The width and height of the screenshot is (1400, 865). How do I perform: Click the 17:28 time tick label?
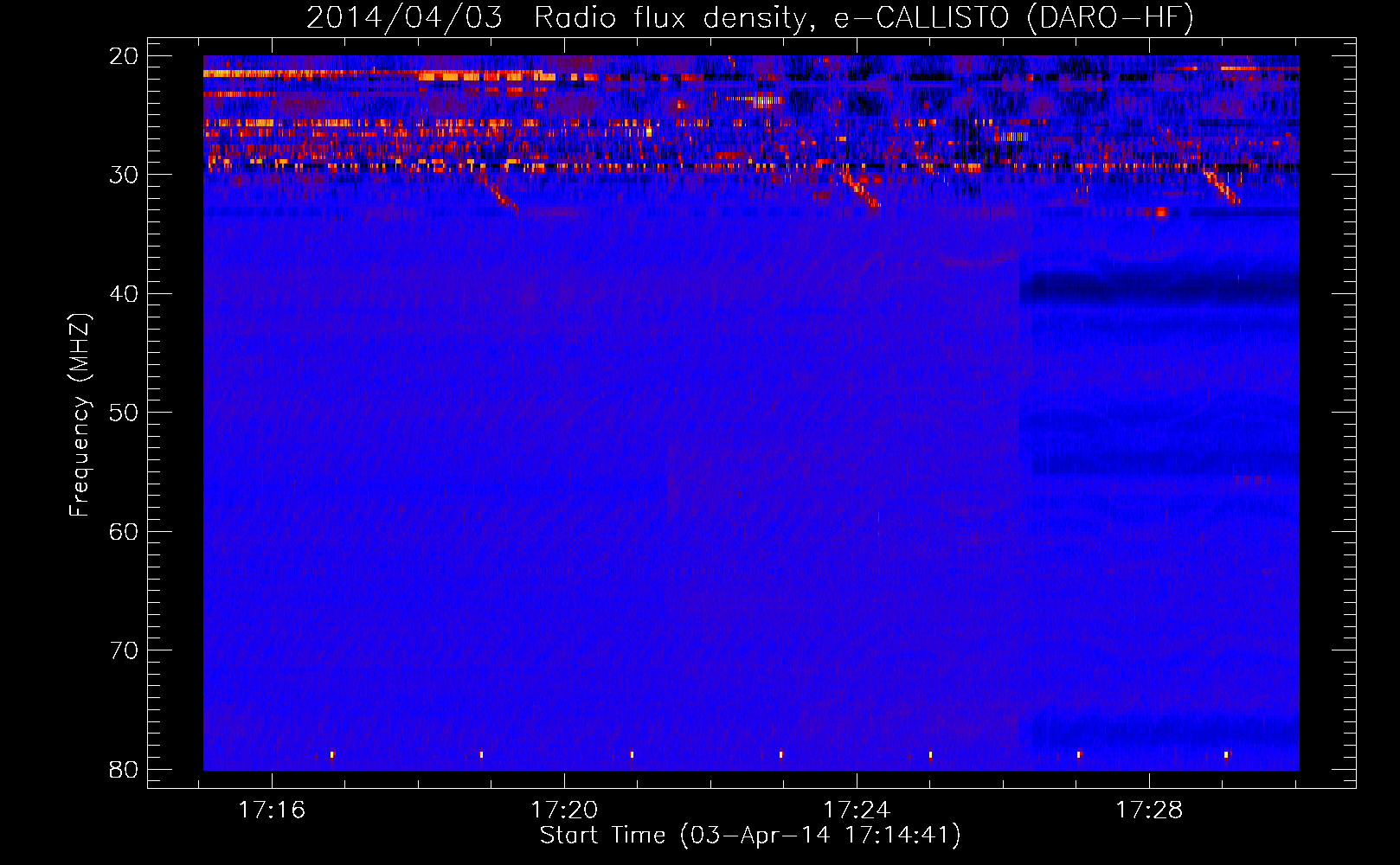coord(1149,811)
